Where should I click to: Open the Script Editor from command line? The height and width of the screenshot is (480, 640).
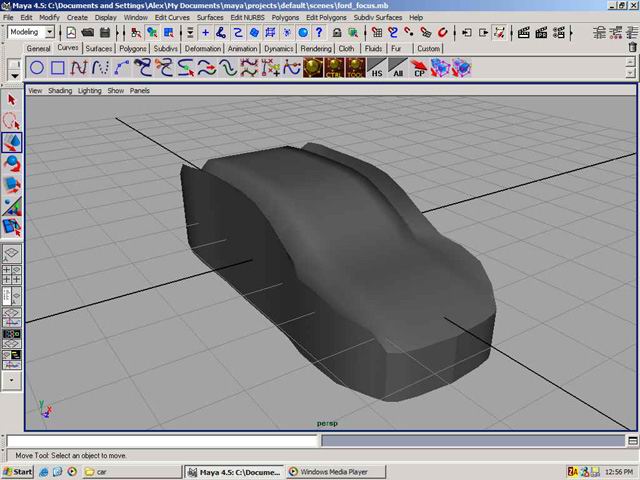[631, 440]
